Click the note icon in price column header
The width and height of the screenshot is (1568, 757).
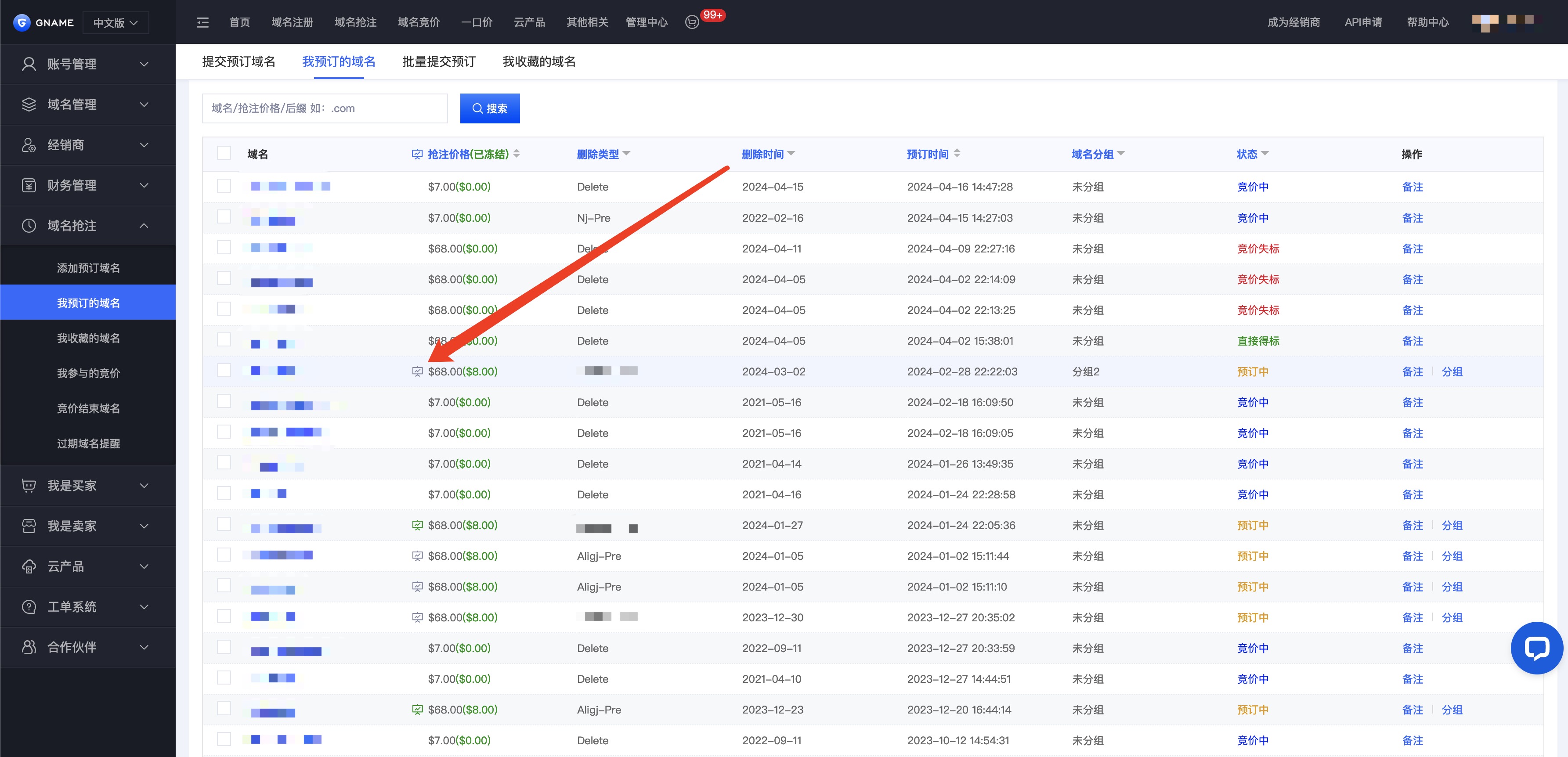(417, 155)
